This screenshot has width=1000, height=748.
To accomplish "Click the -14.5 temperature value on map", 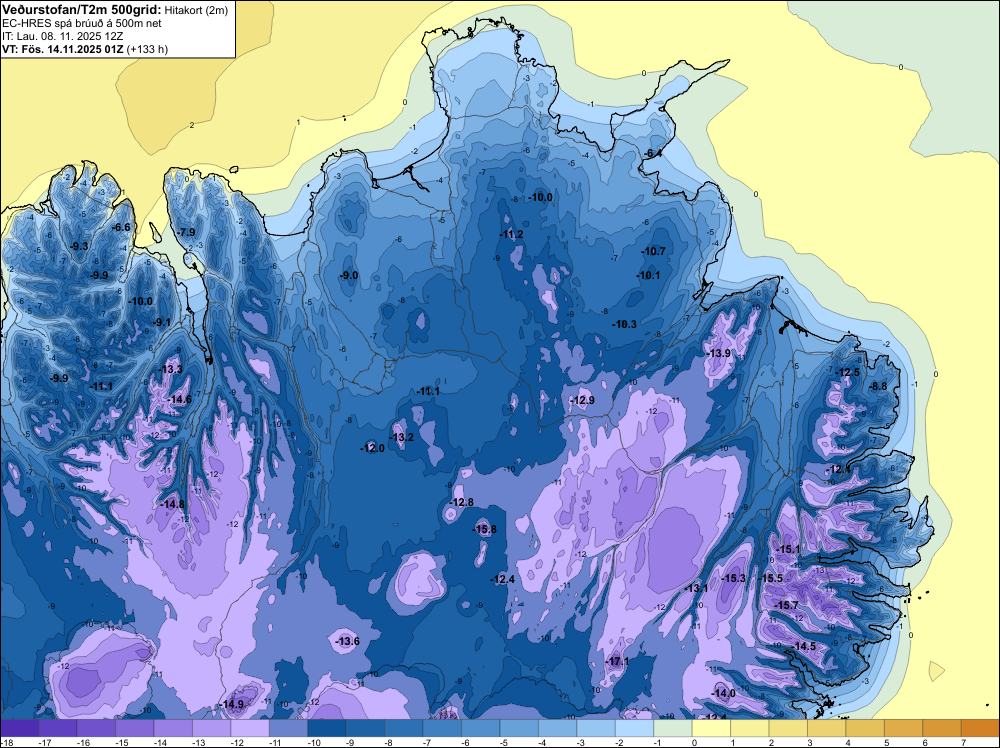I will [804, 647].
